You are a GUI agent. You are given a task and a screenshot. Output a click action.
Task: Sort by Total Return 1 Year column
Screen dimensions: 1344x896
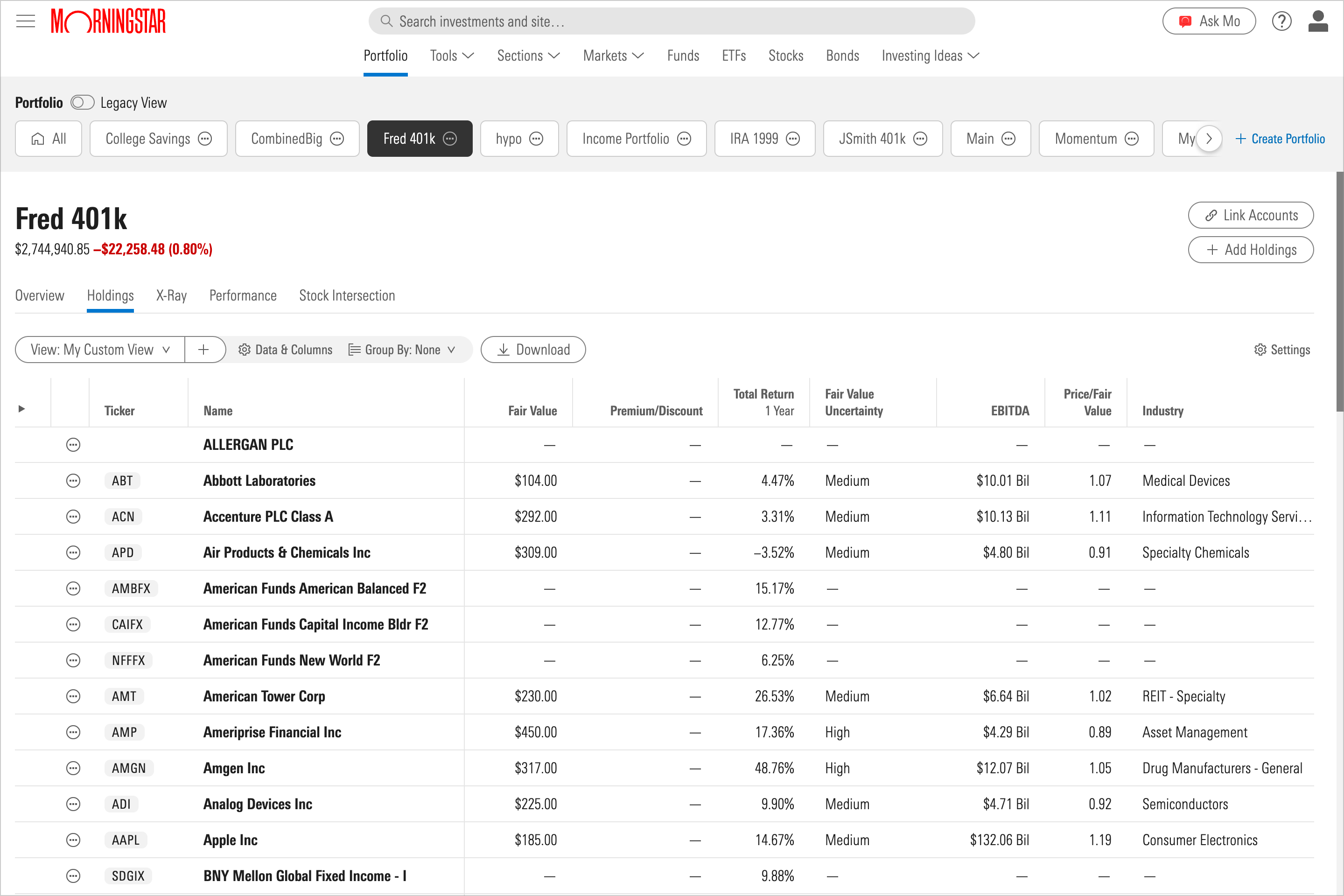click(763, 402)
